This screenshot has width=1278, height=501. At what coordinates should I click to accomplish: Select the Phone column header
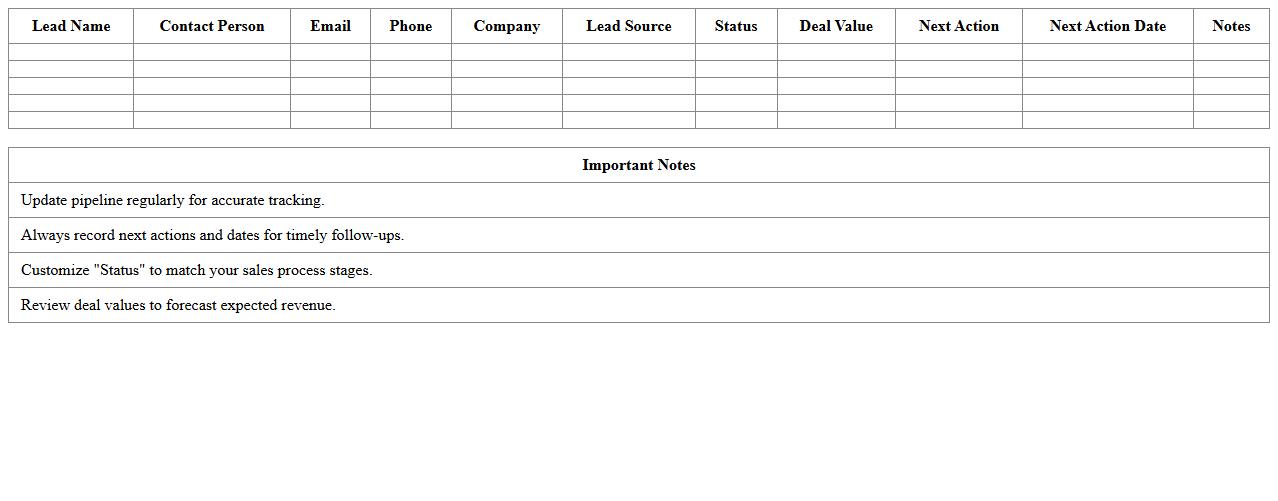tap(411, 26)
